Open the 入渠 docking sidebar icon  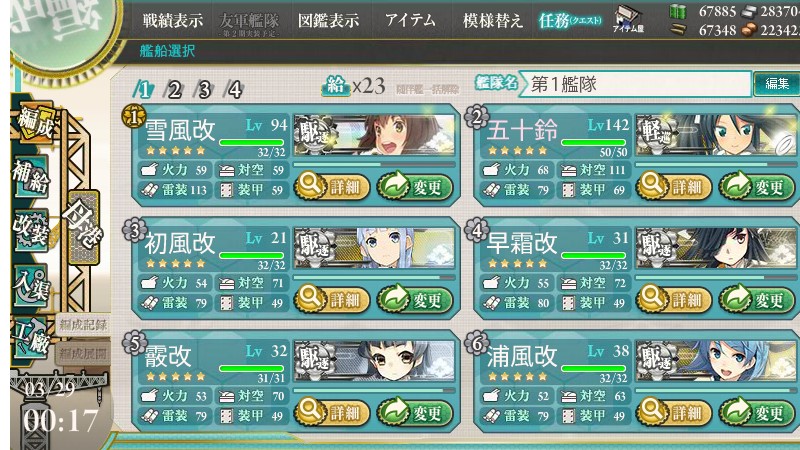click(x=32, y=285)
